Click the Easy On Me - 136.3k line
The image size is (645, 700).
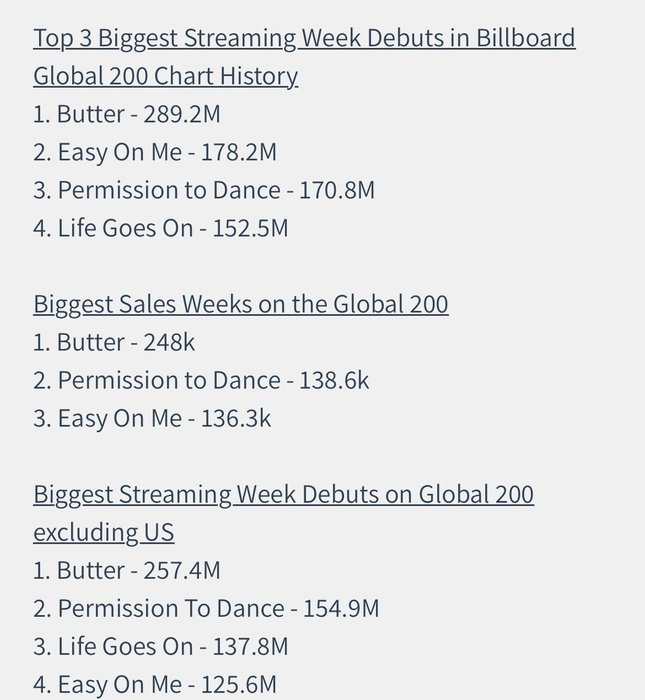(152, 419)
